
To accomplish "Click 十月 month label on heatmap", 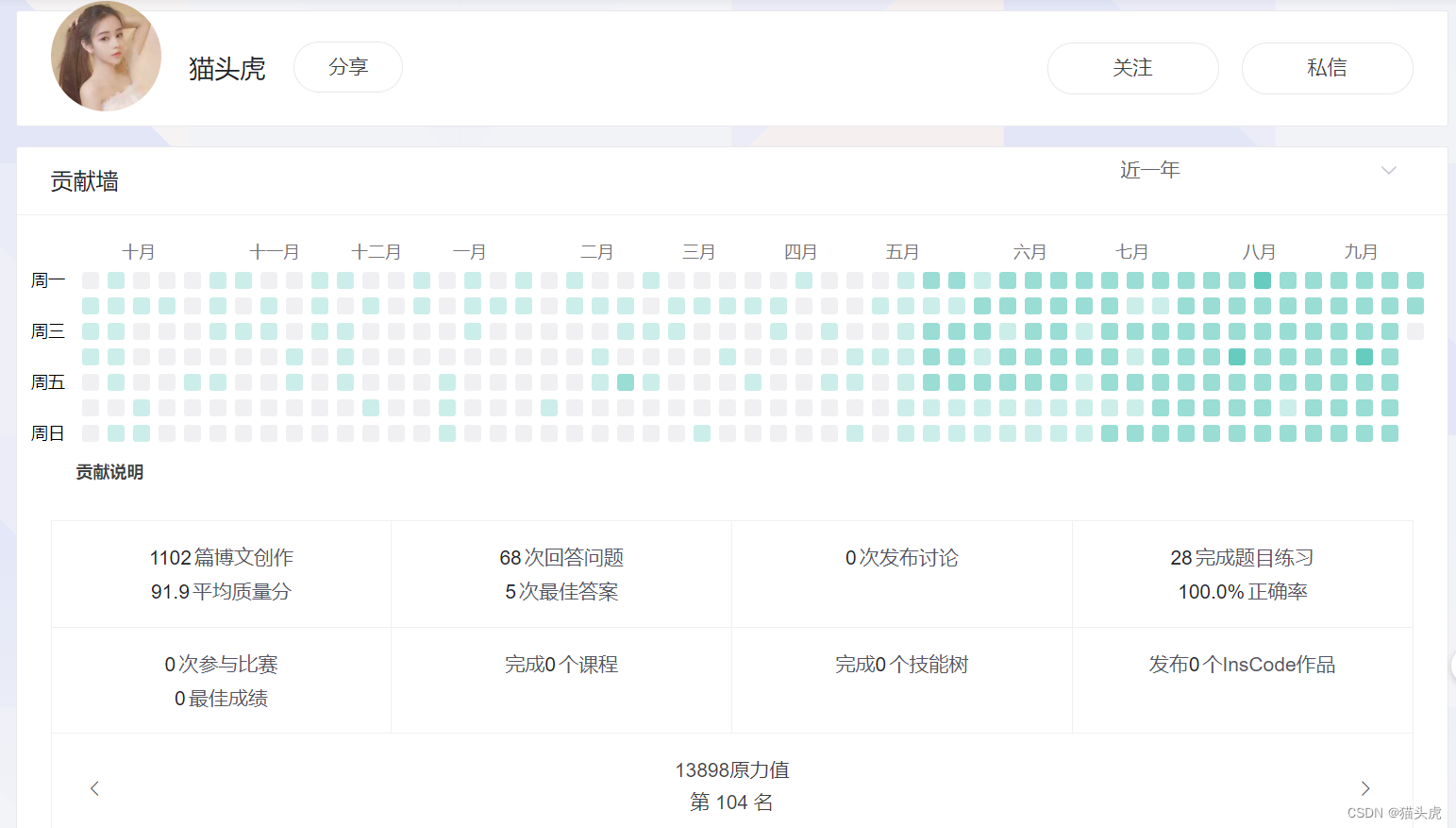I will pyautogui.click(x=139, y=252).
